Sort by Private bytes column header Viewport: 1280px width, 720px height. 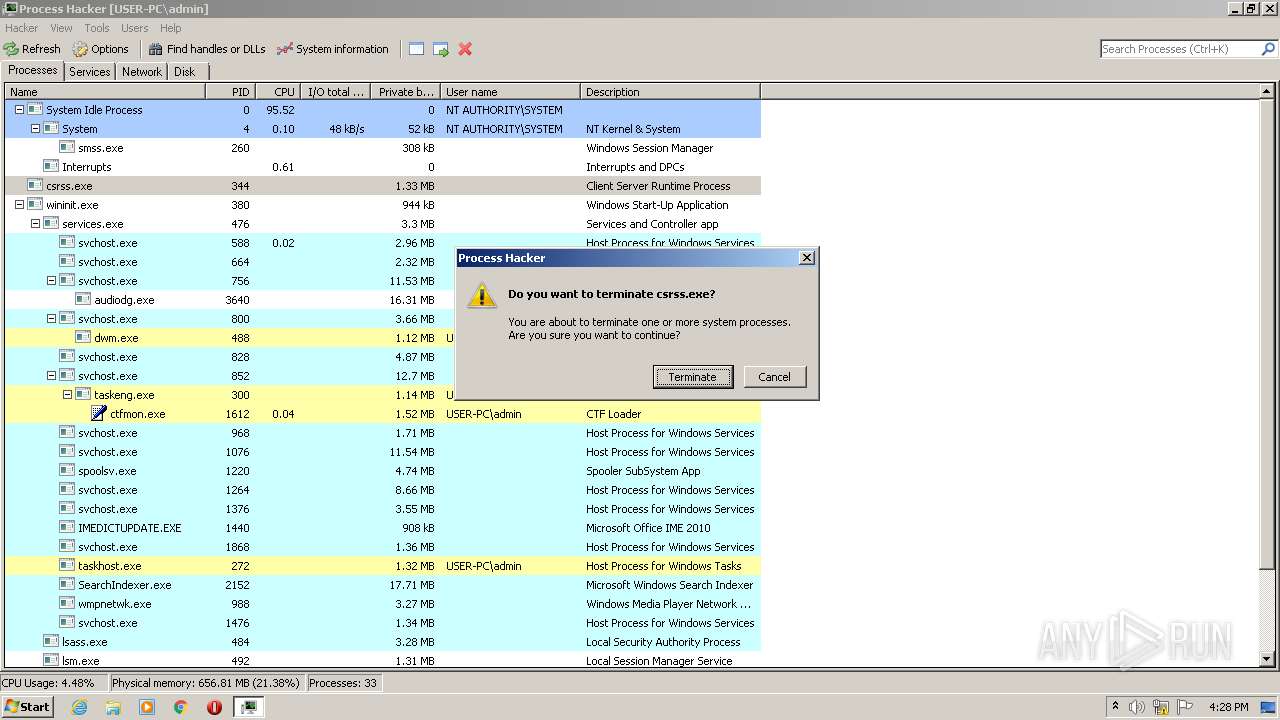[x=405, y=92]
